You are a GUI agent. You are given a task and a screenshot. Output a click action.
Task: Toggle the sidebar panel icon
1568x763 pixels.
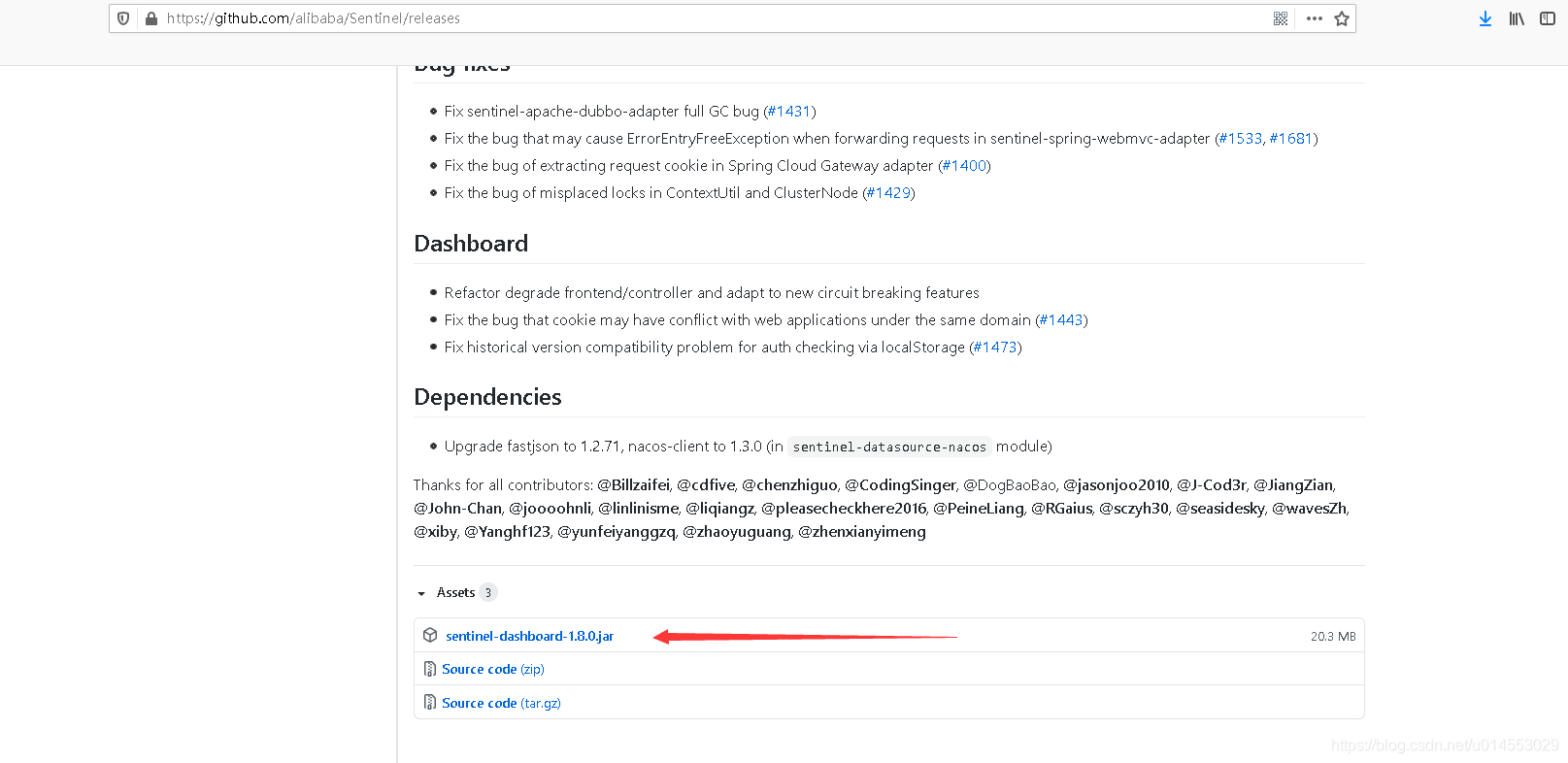1548,18
